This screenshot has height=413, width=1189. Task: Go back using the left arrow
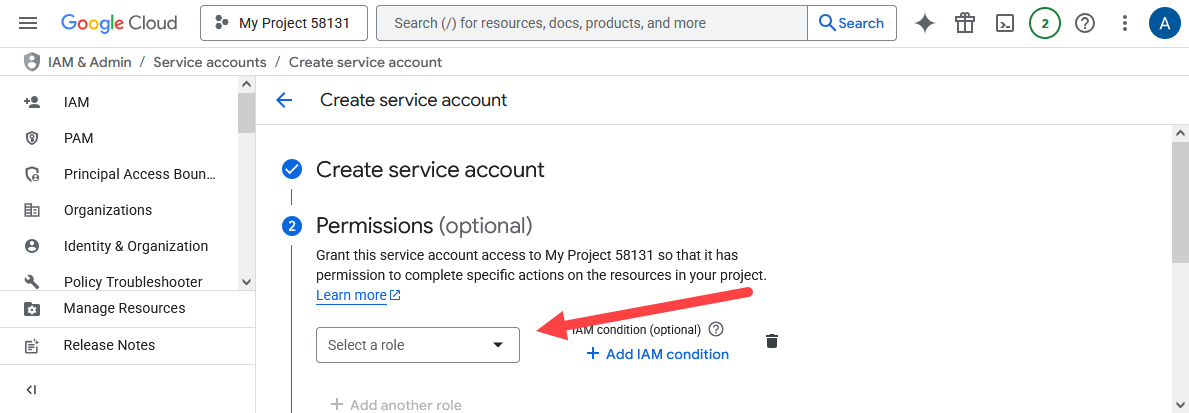point(284,100)
